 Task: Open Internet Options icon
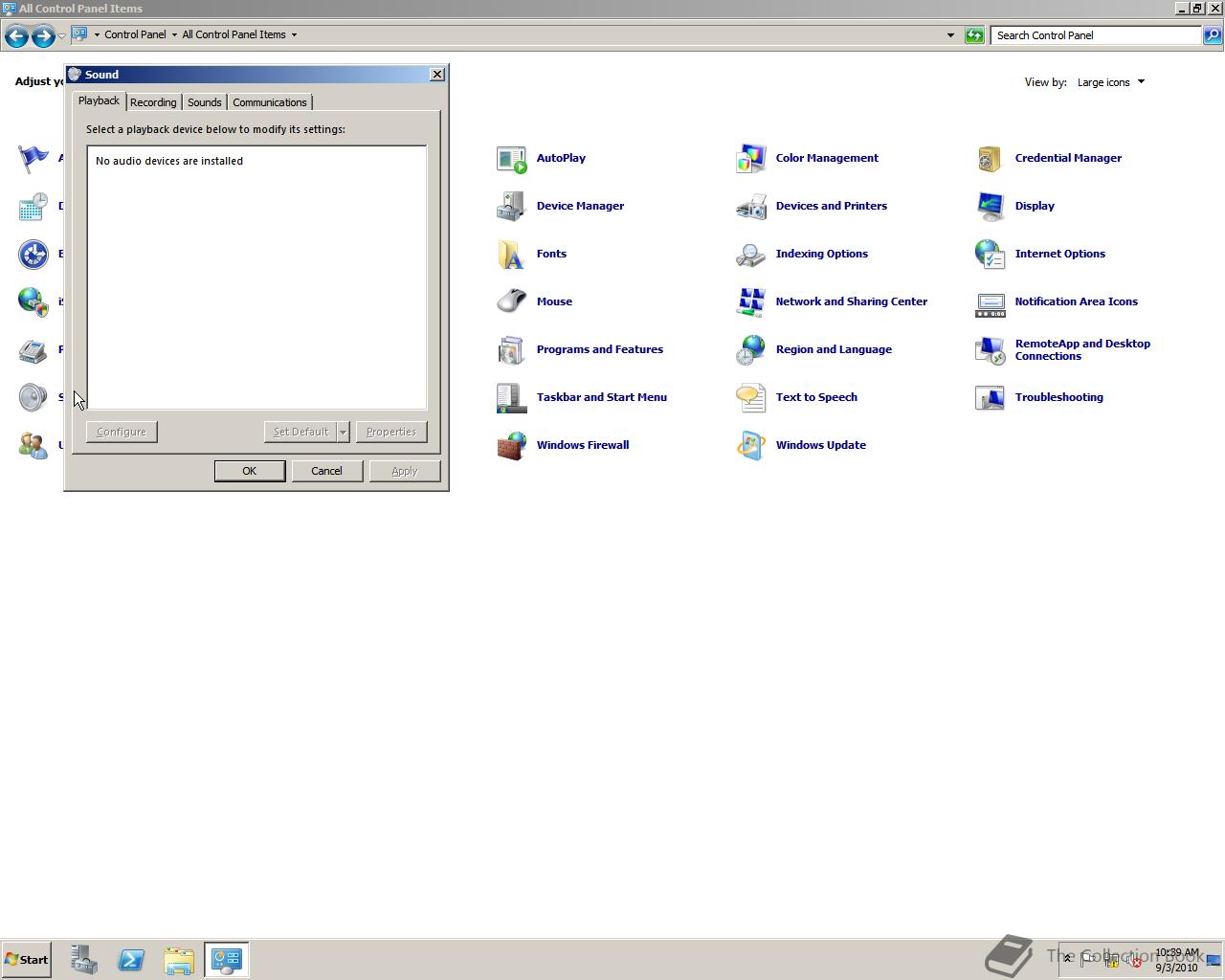(991, 255)
